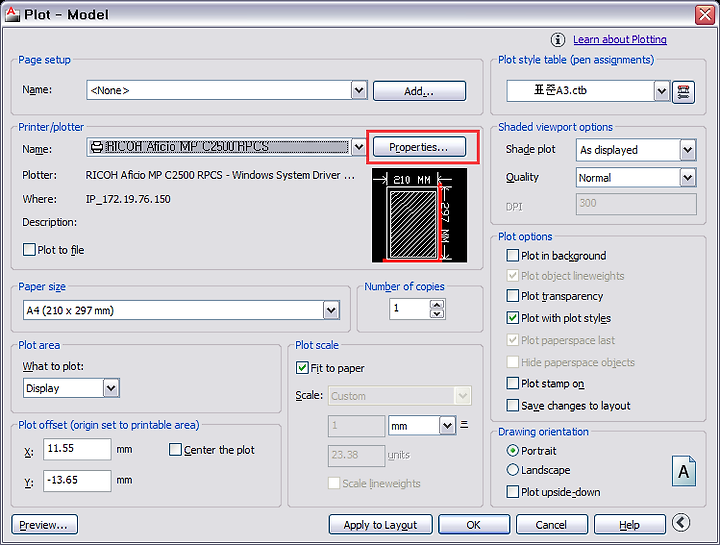Click the X plot offset field
720x545 pixels.
pos(77,449)
